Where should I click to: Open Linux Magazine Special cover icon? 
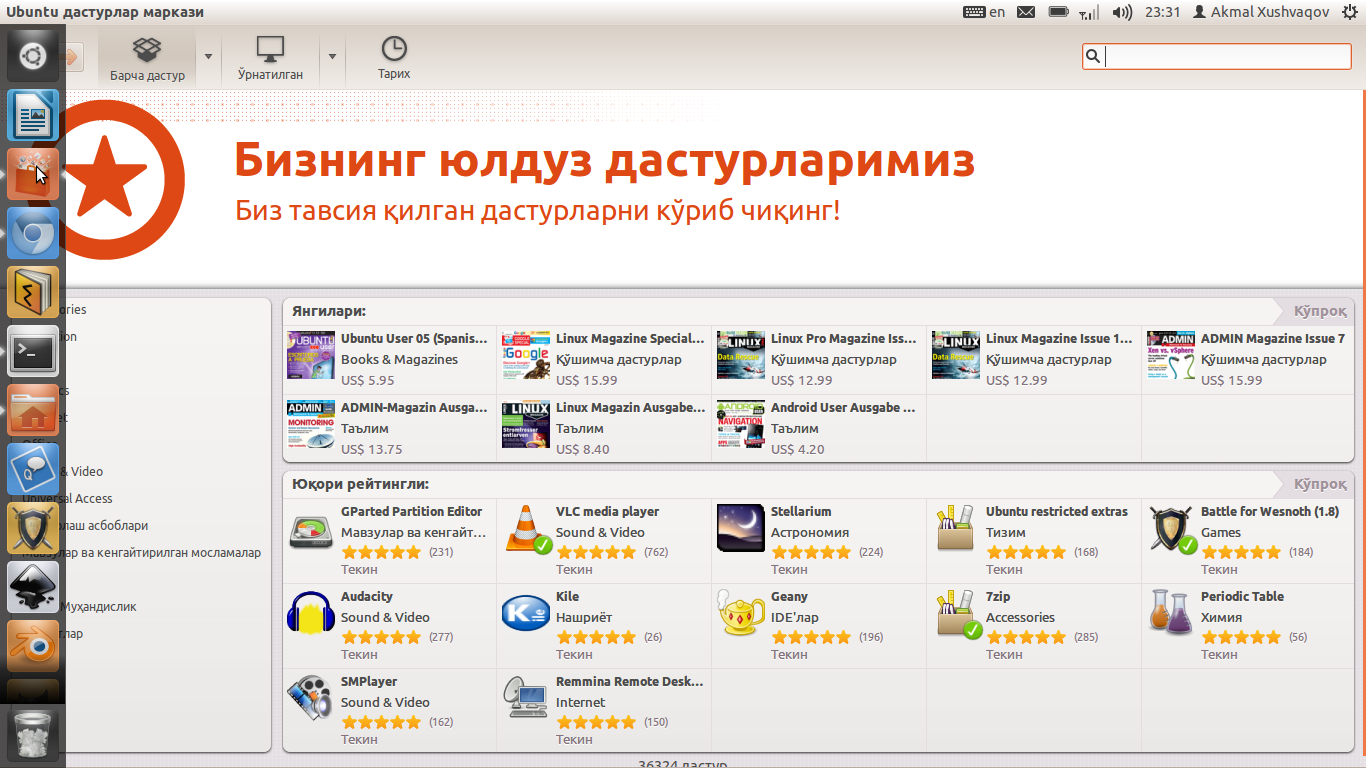coord(526,355)
